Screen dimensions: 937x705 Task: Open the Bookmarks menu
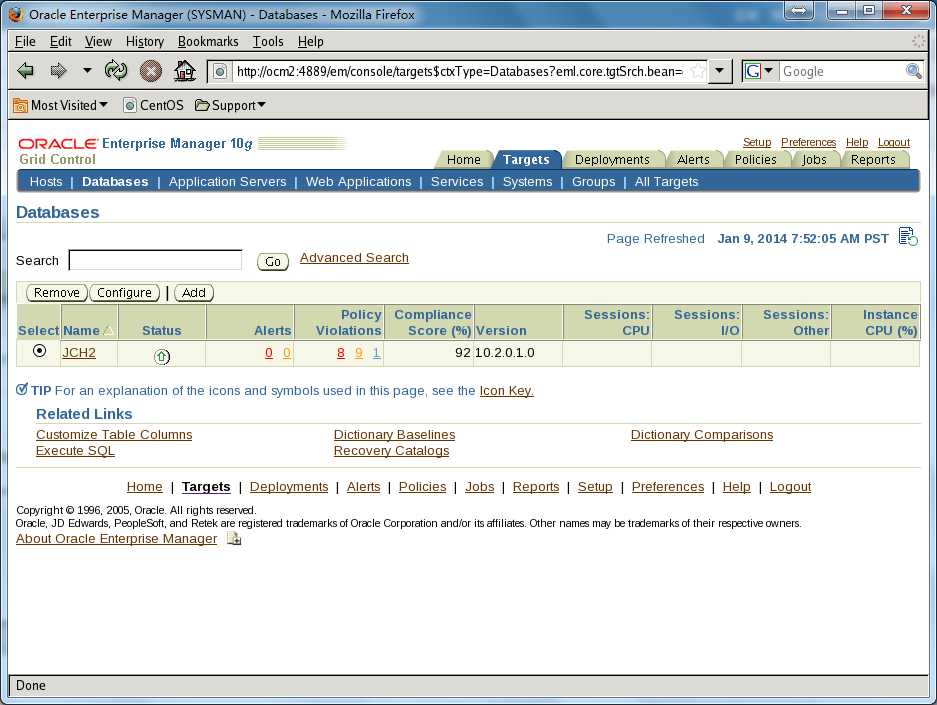click(x=208, y=41)
